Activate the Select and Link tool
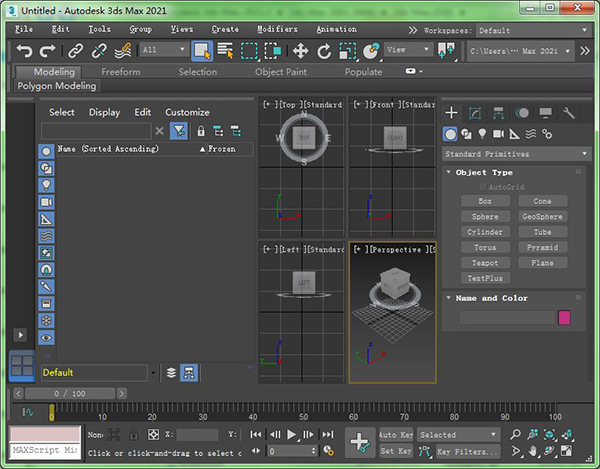600x469 pixels. (x=75, y=50)
